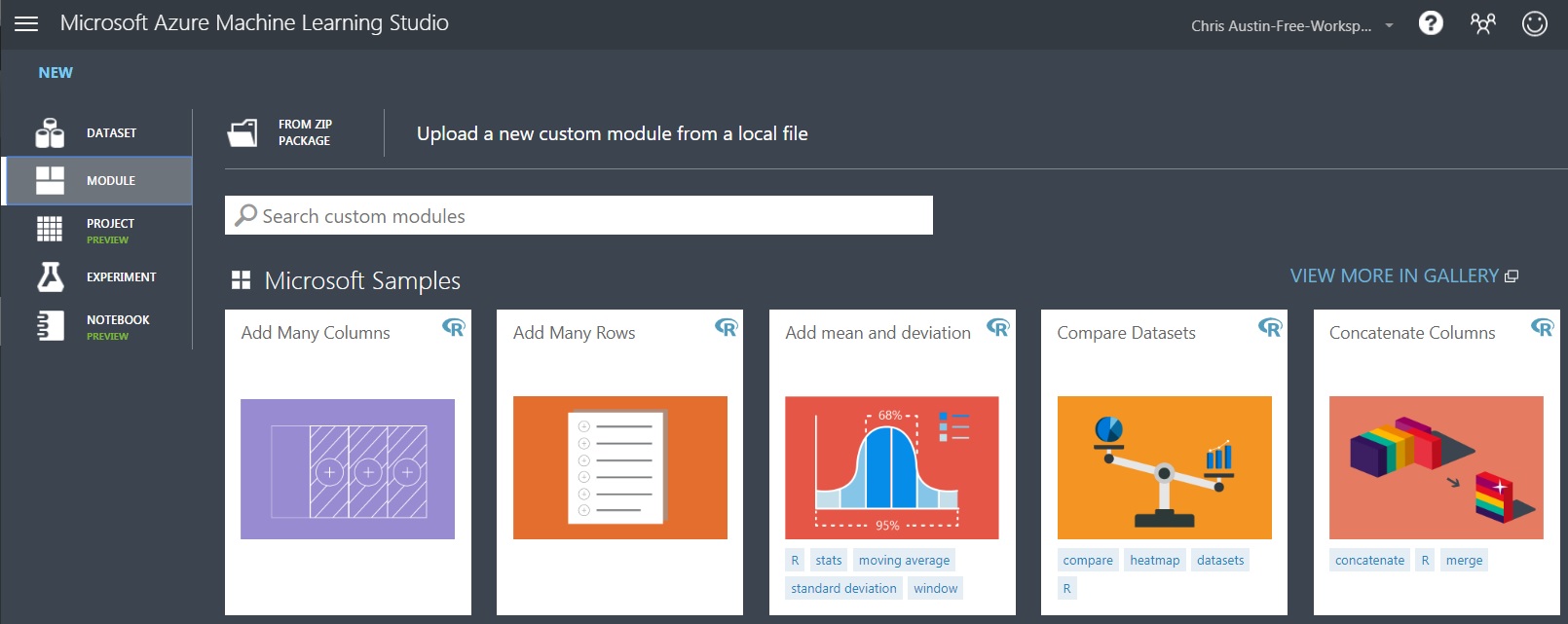Select the Add Many Columns thumbnail image
The height and width of the screenshot is (624, 1568).
click(x=348, y=468)
